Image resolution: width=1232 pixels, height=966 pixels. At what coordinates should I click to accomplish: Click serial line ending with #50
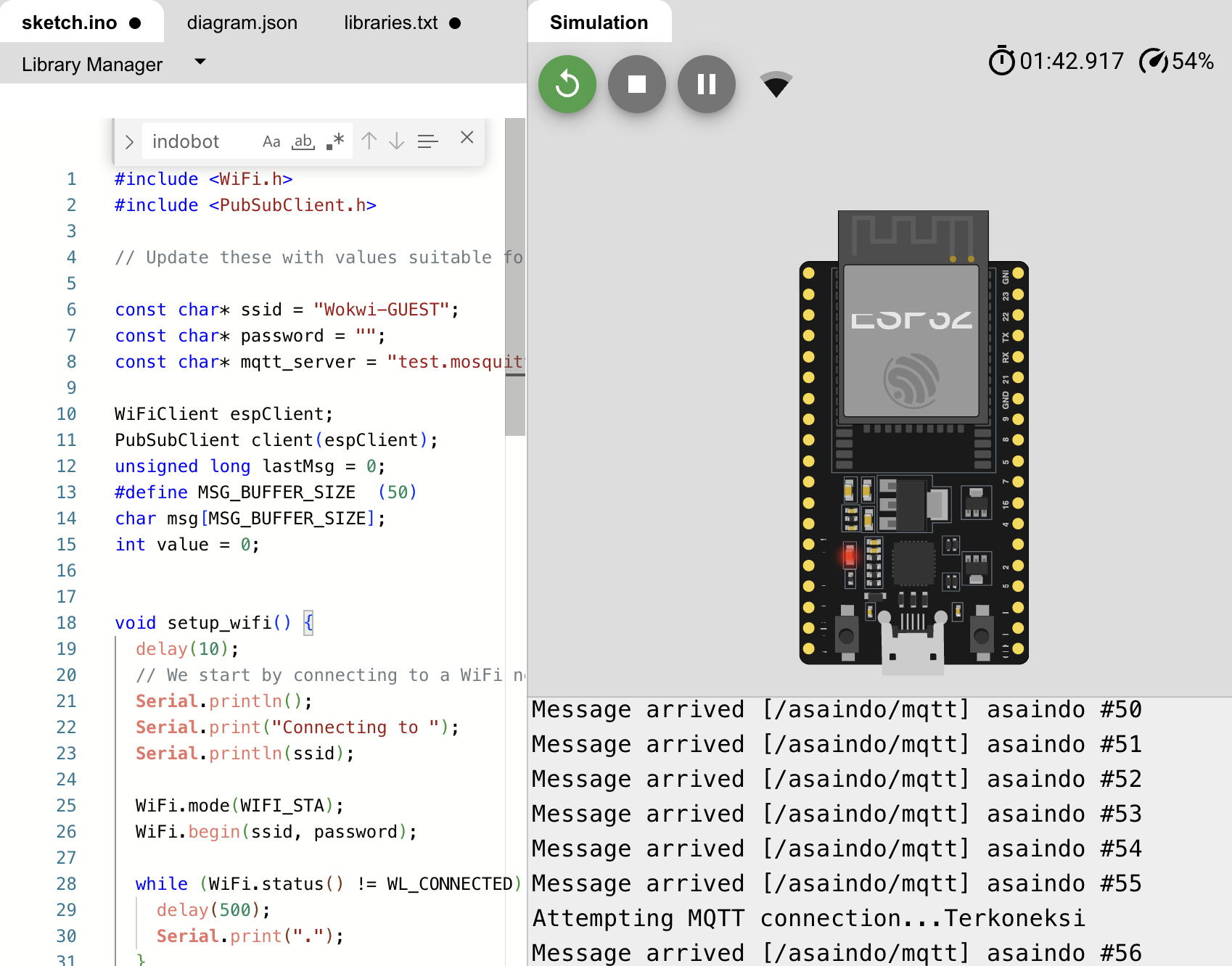click(837, 709)
